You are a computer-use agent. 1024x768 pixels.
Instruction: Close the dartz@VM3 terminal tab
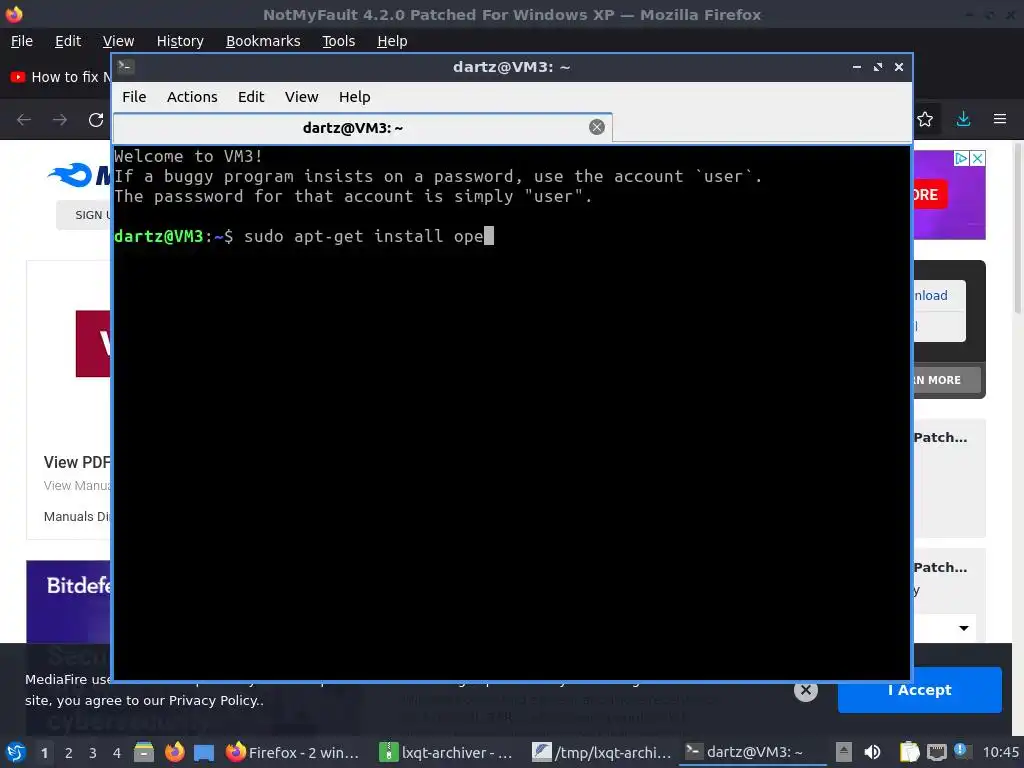coord(596,127)
